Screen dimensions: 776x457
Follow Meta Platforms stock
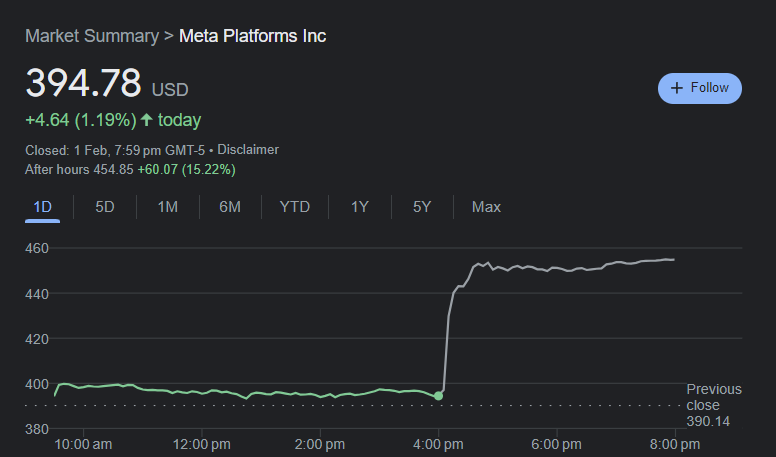[x=699, y=88]
